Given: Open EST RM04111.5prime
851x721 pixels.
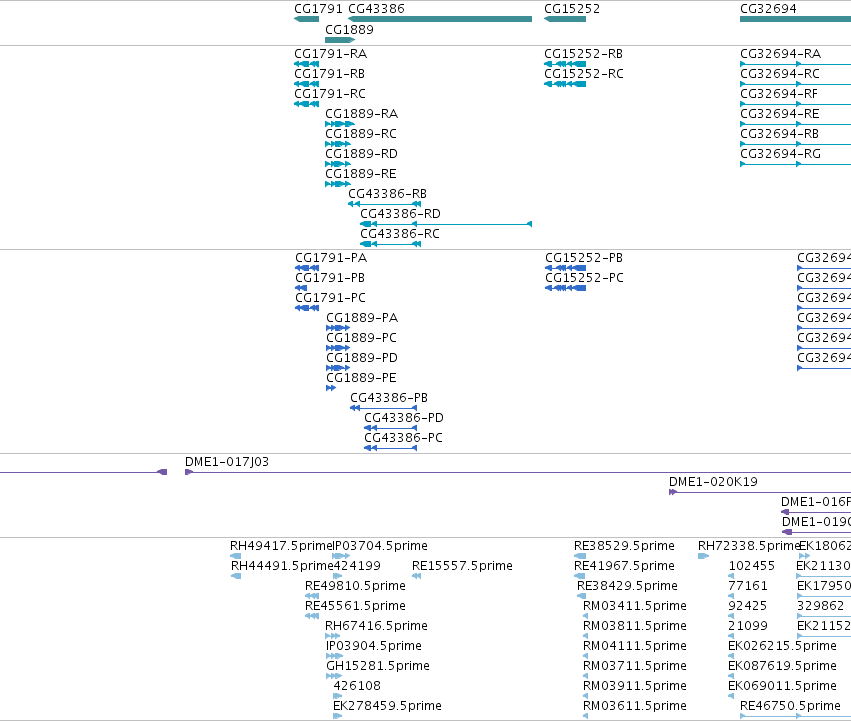Looking at the screenshot, I should pos(635,647).
